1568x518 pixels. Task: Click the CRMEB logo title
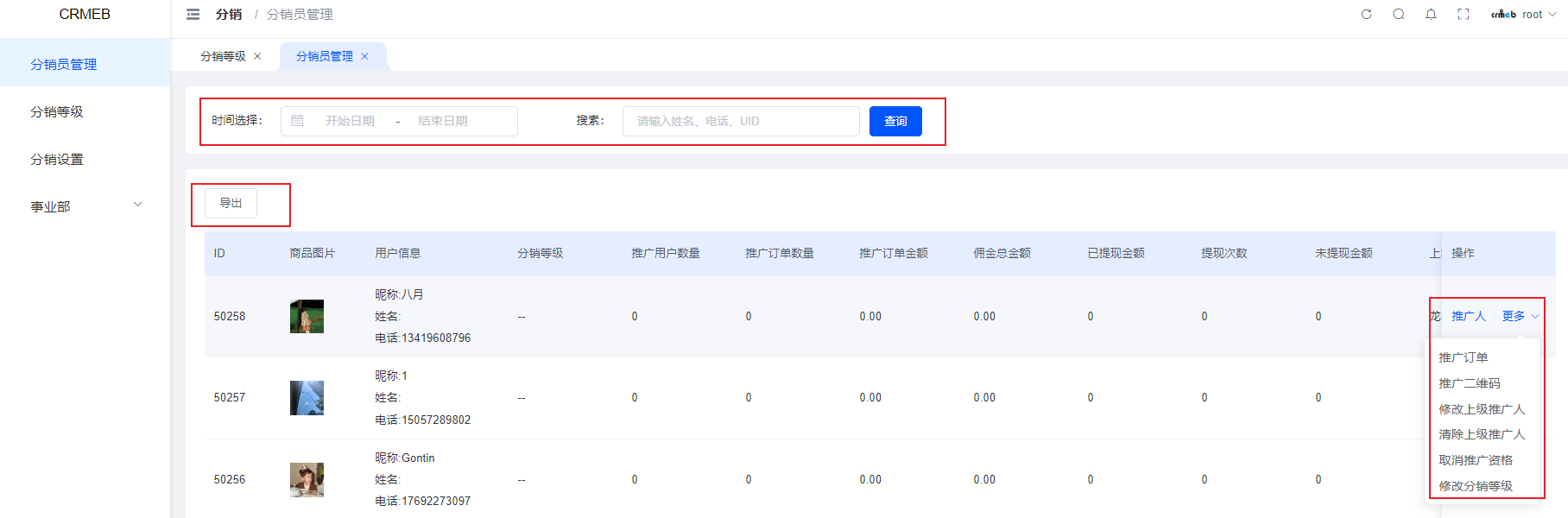(85, 15)
